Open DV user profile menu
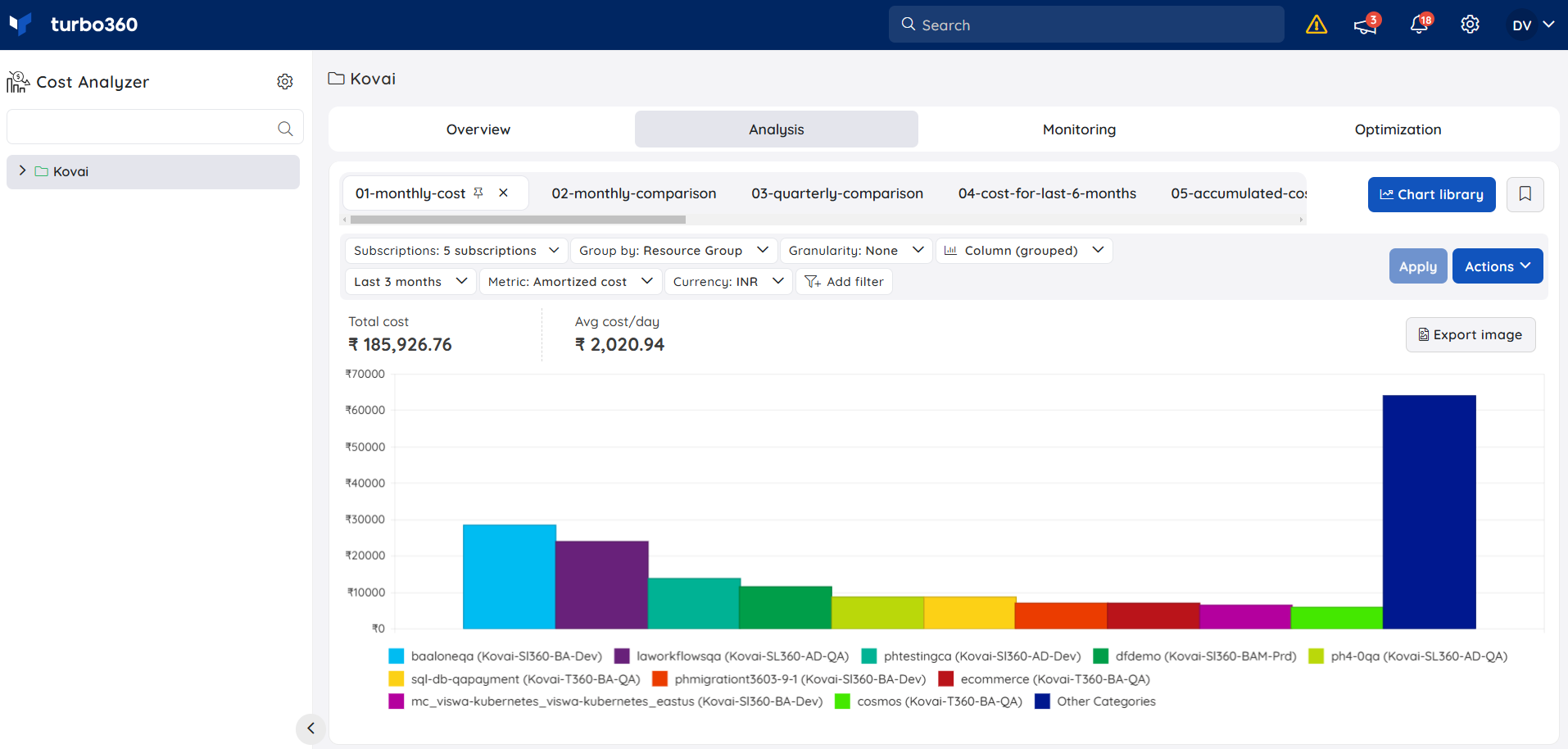Viewport: 1568px width, 749px height. [1533, 25]
